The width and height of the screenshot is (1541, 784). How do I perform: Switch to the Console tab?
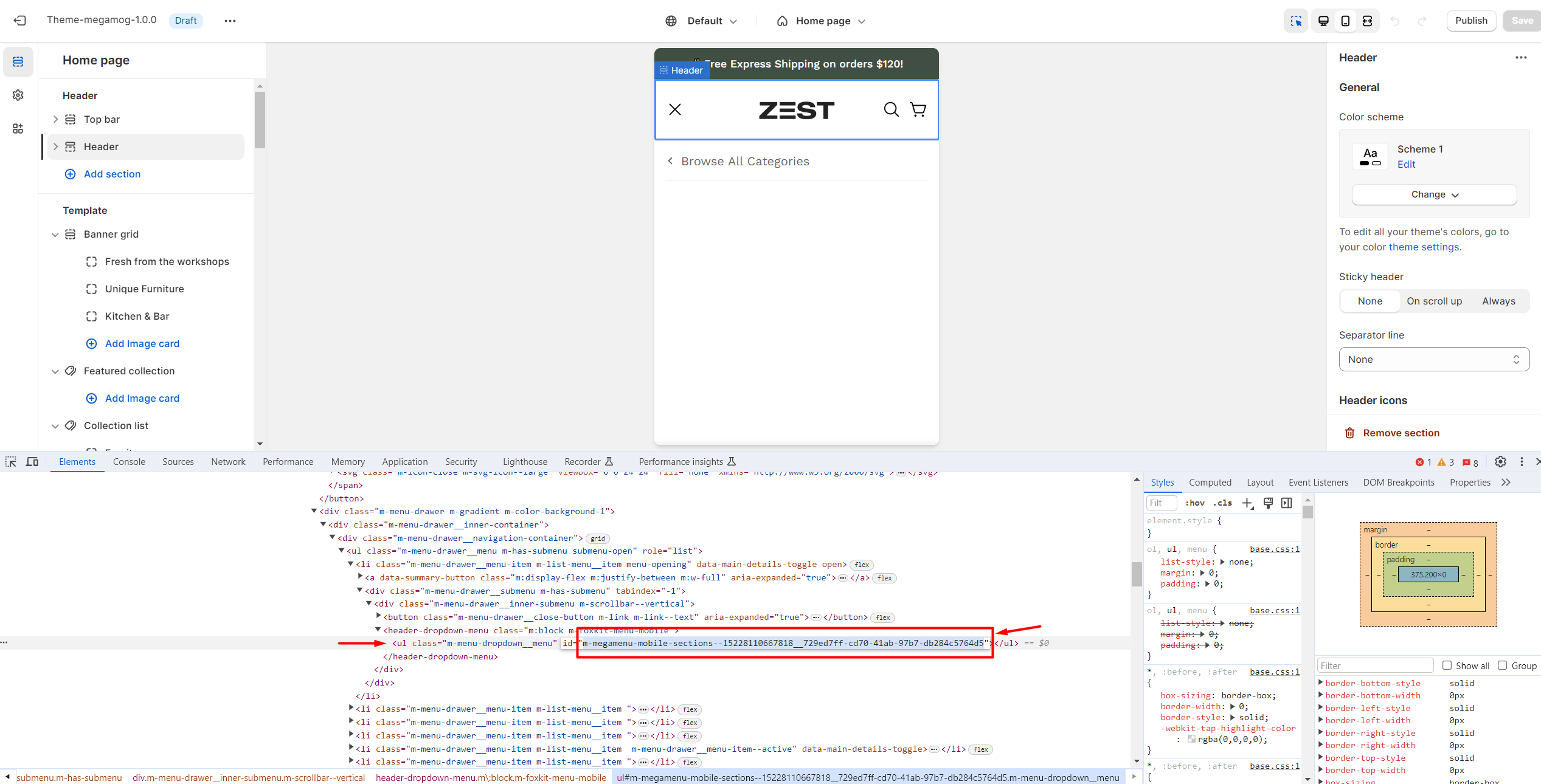click(x=129, y=462)
